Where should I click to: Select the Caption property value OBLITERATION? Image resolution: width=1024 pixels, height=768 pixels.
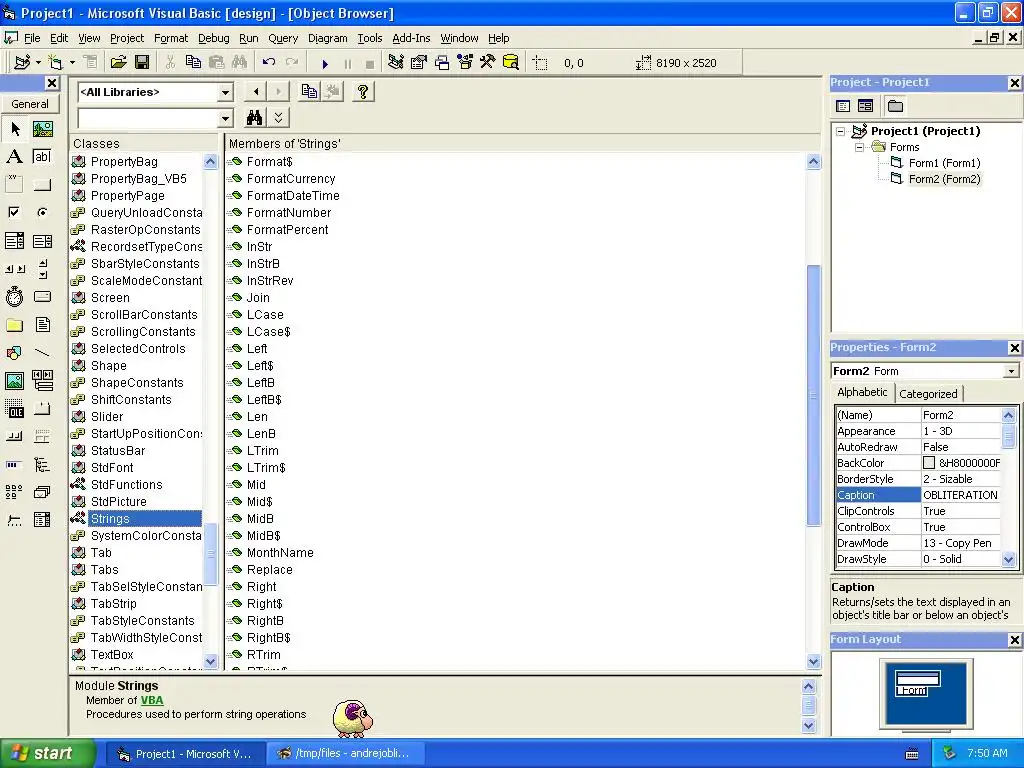960,495
